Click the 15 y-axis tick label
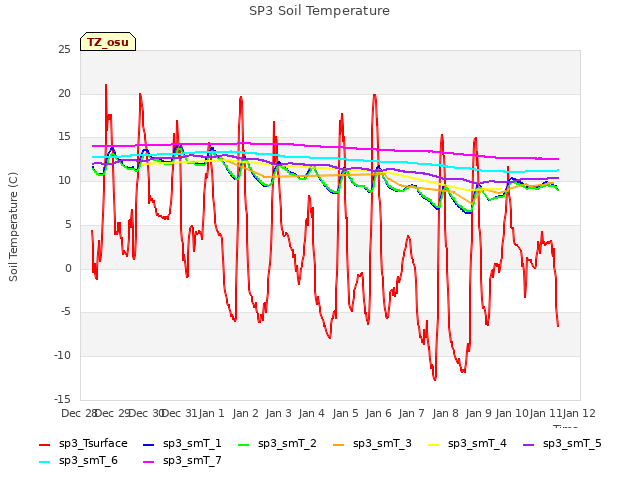This screenshot has width=640, height=480. click(x=64, y=137)
